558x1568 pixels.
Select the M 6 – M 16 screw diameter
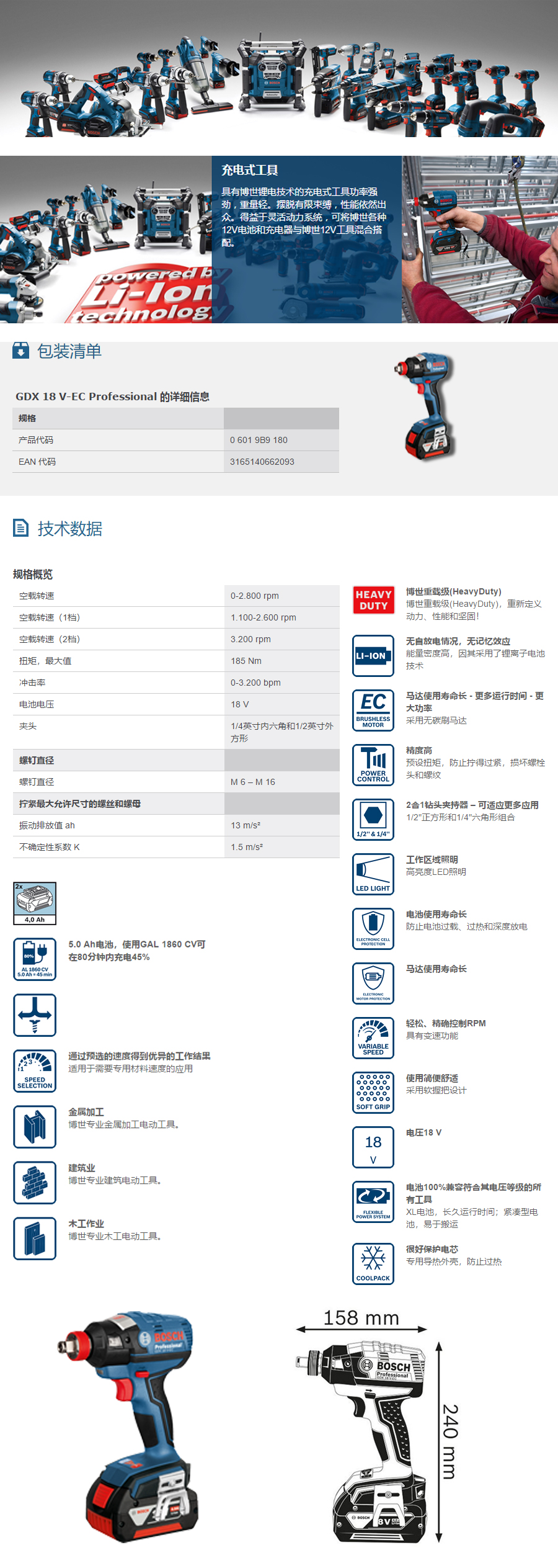253,782
